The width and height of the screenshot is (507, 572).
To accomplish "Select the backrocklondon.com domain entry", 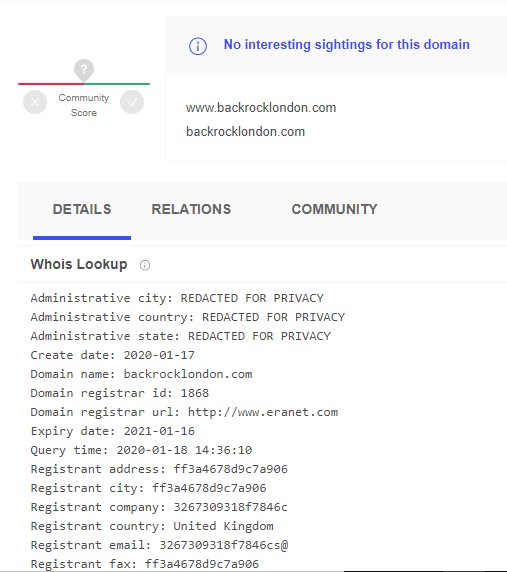I will tap(245, 132).
